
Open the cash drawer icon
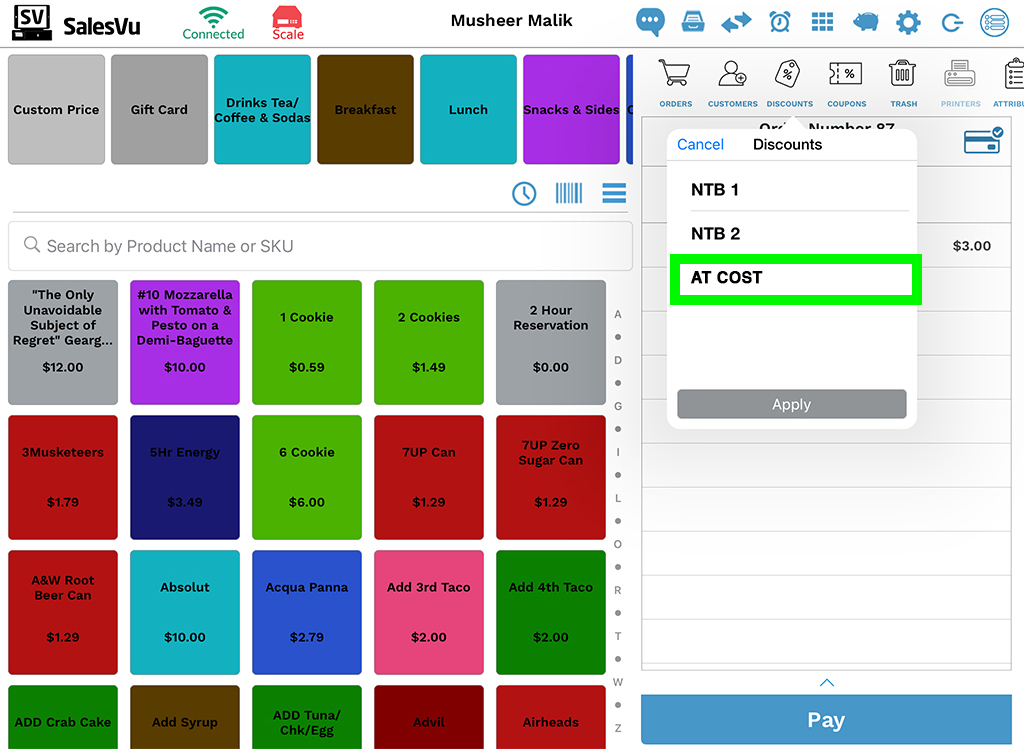[692, 22]
